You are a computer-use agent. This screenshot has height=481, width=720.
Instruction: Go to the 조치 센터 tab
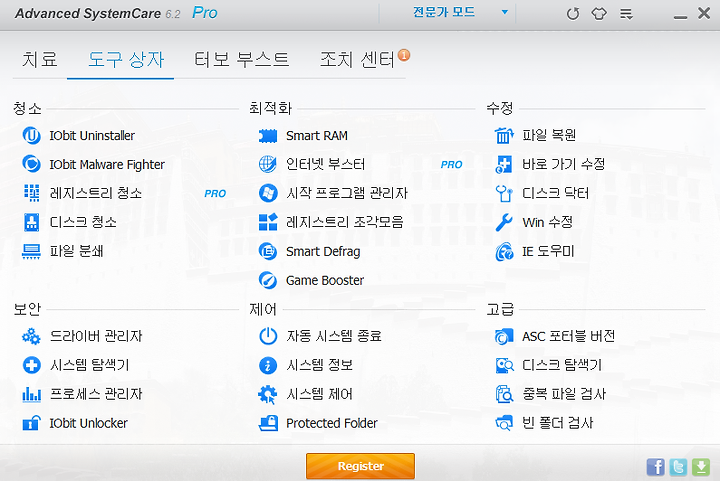(x=357, y=59)
